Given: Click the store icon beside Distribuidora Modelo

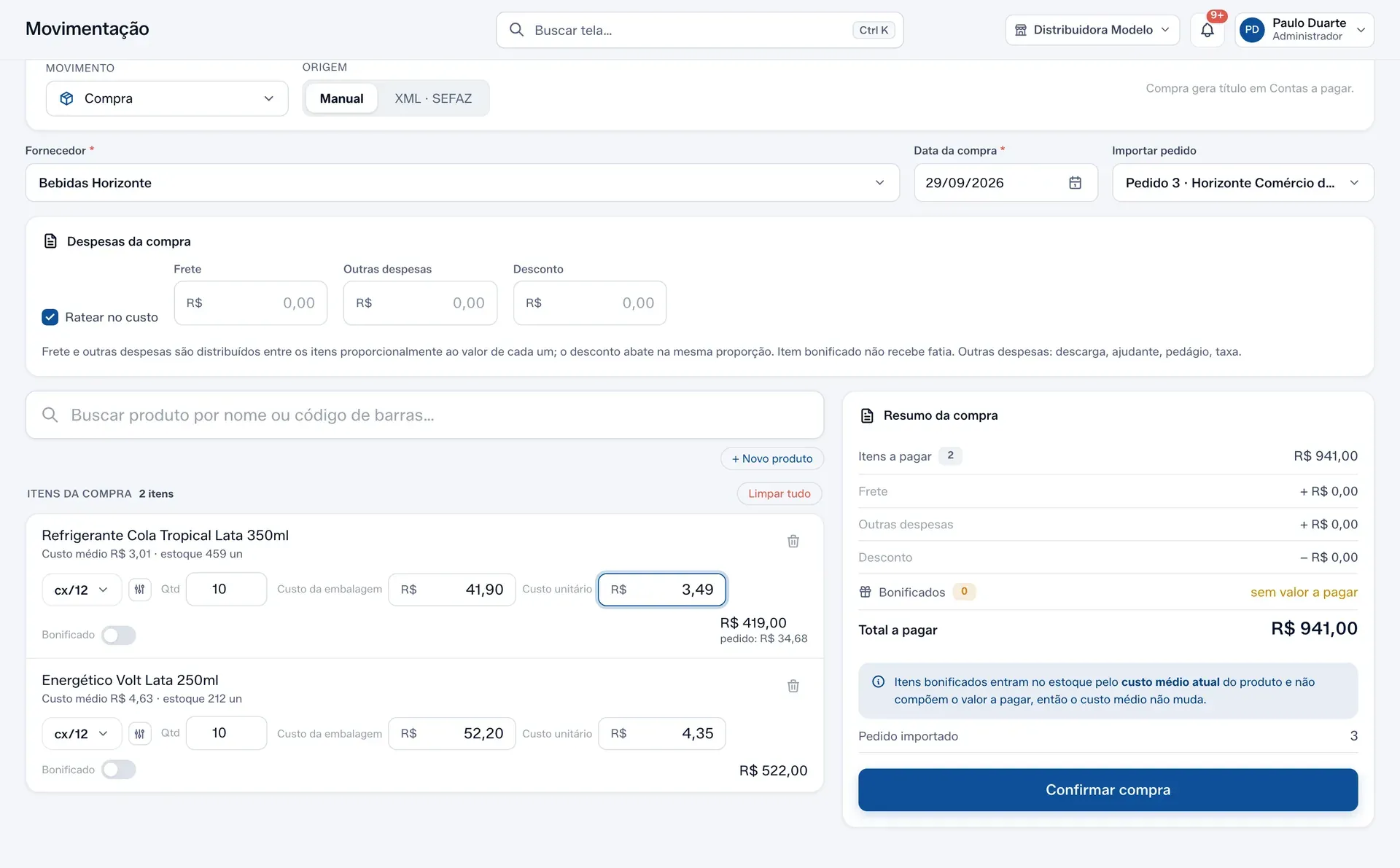Looking at the screenshot, I should (1021, 30).
